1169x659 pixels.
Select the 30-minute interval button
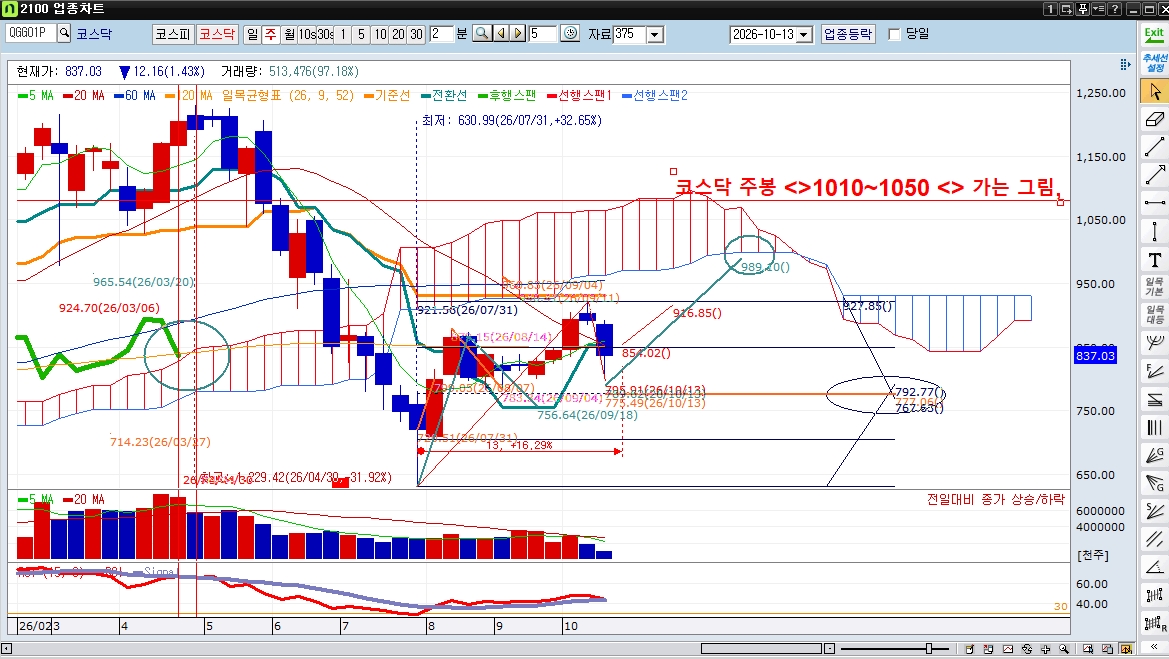pos(416,34)
